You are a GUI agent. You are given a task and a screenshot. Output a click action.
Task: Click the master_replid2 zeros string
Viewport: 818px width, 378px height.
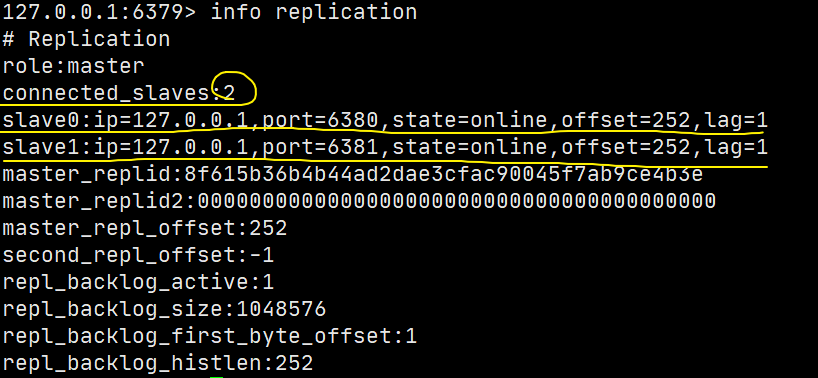[456, 202]
